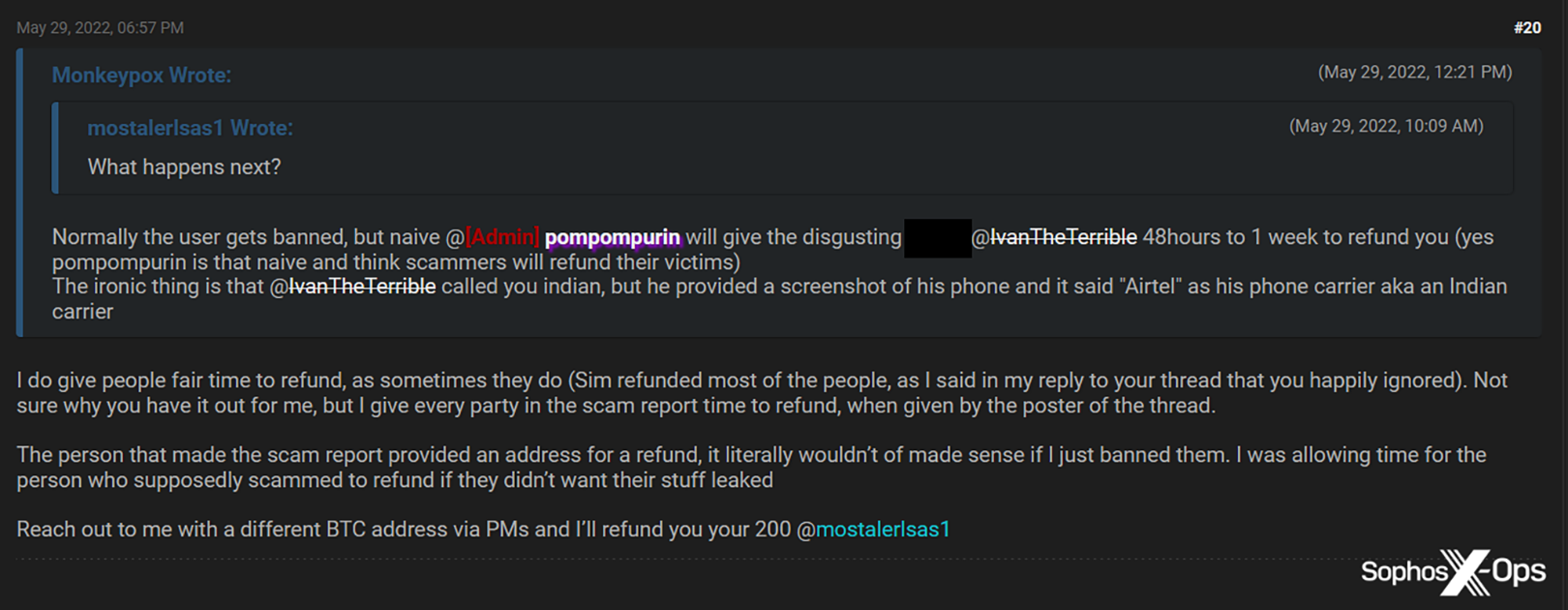Open the "mostalerlsas1 Wrote:" quote header link
This screenshot has width=1568, height=610.
(190, 128)
